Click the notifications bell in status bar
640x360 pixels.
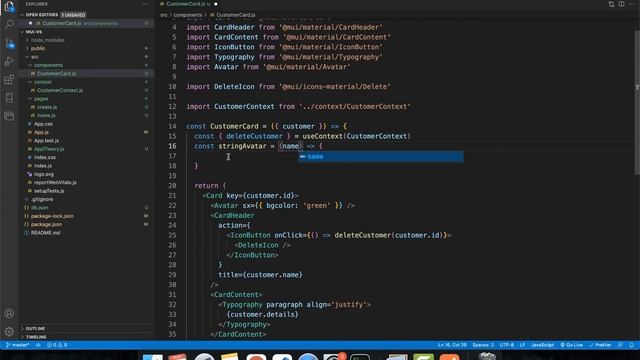631,345
